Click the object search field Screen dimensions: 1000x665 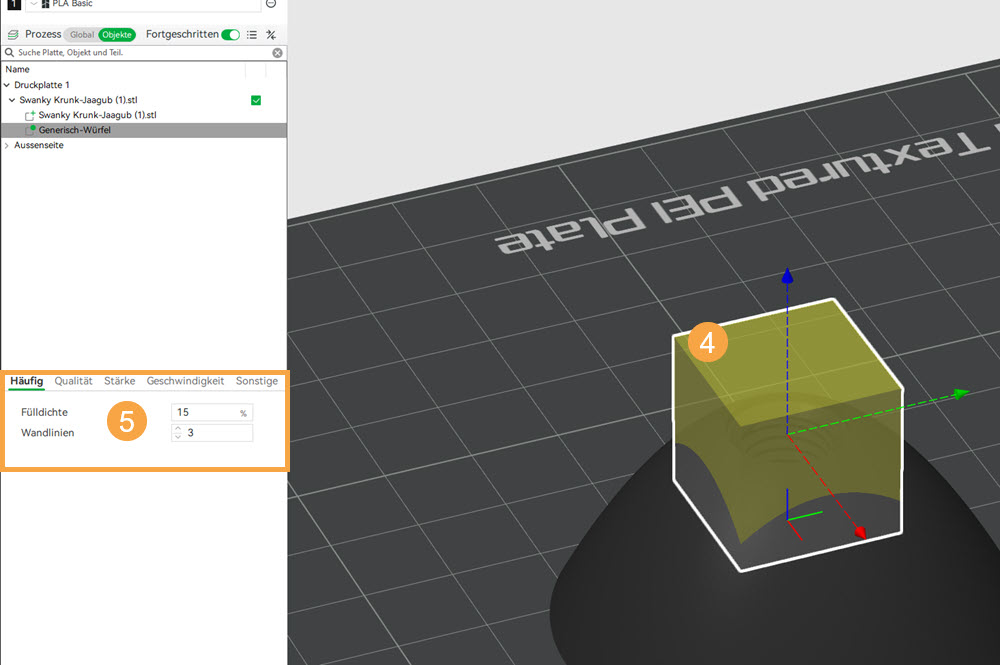click(143, 53)
